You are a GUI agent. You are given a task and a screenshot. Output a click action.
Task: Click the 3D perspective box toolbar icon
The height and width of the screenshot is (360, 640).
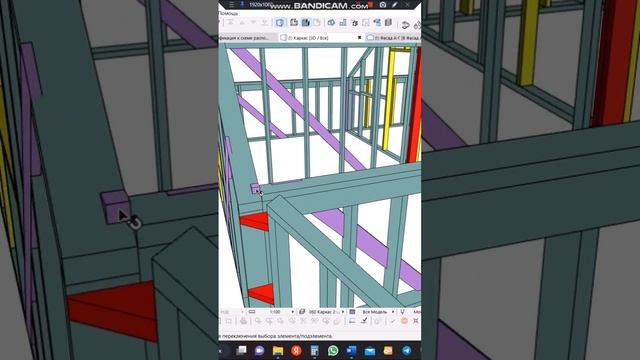(331, 22)
